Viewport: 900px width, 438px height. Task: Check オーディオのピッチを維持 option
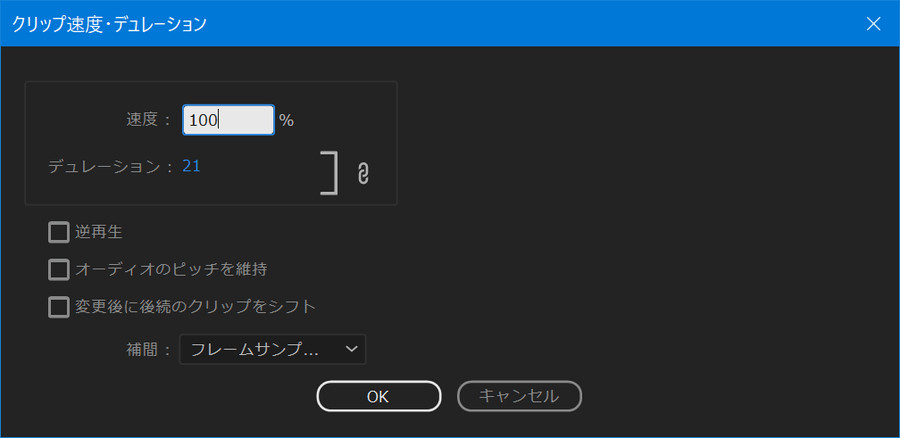[x=59, y=269]
